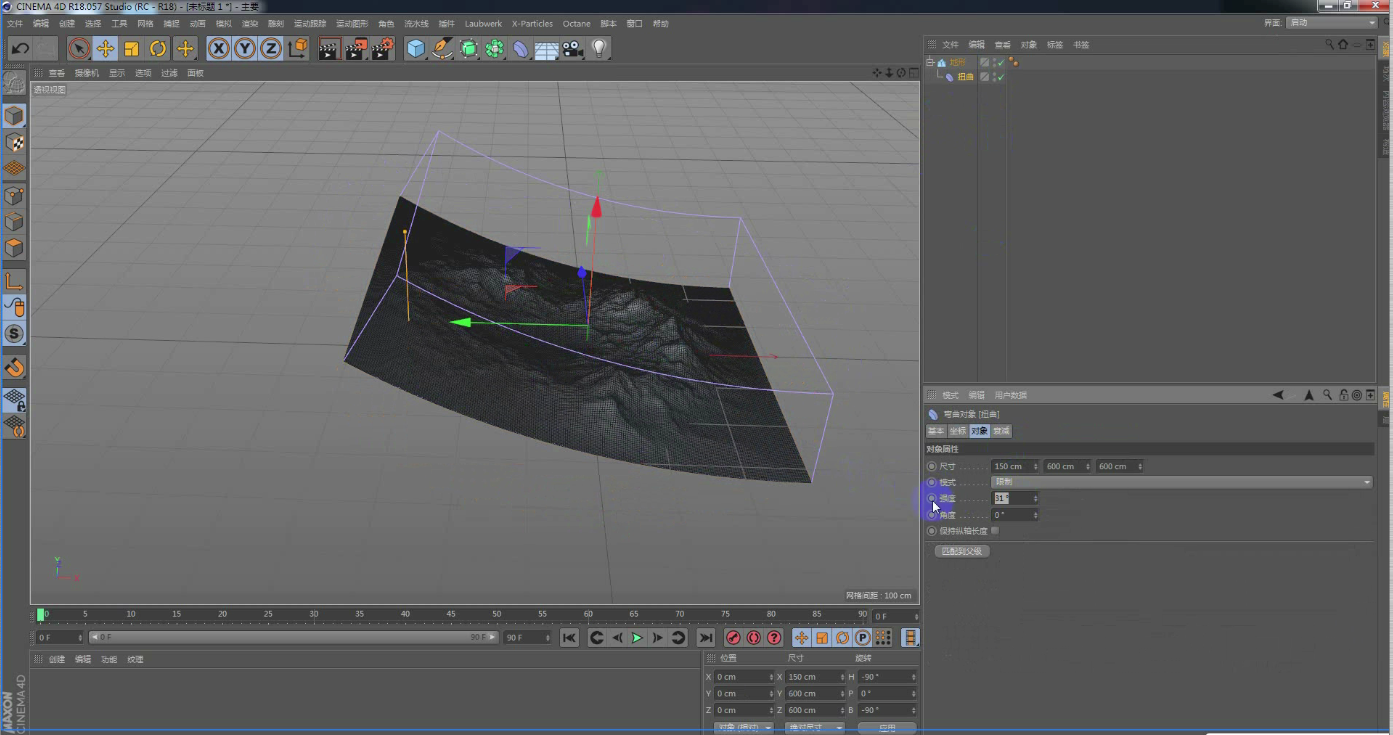Click the Render to Picture Viewer icon
The width and height of the screenshot is (1393, 735).
click(356, 49)
